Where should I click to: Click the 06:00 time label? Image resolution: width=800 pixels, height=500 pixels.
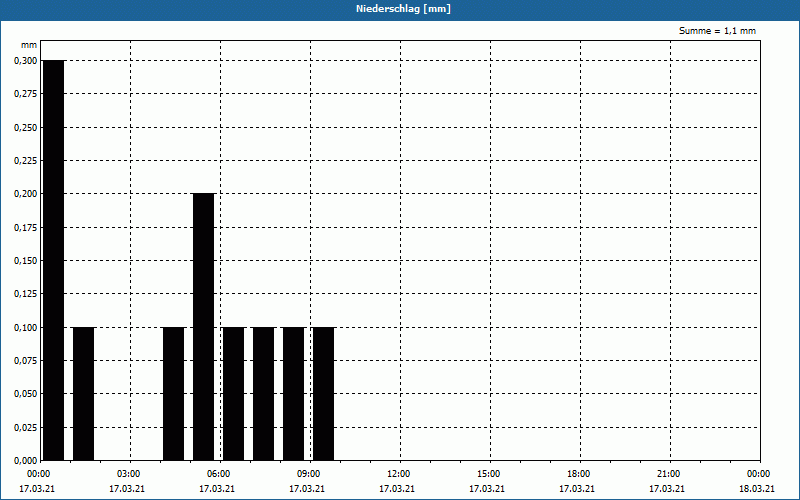pos(218,474)
